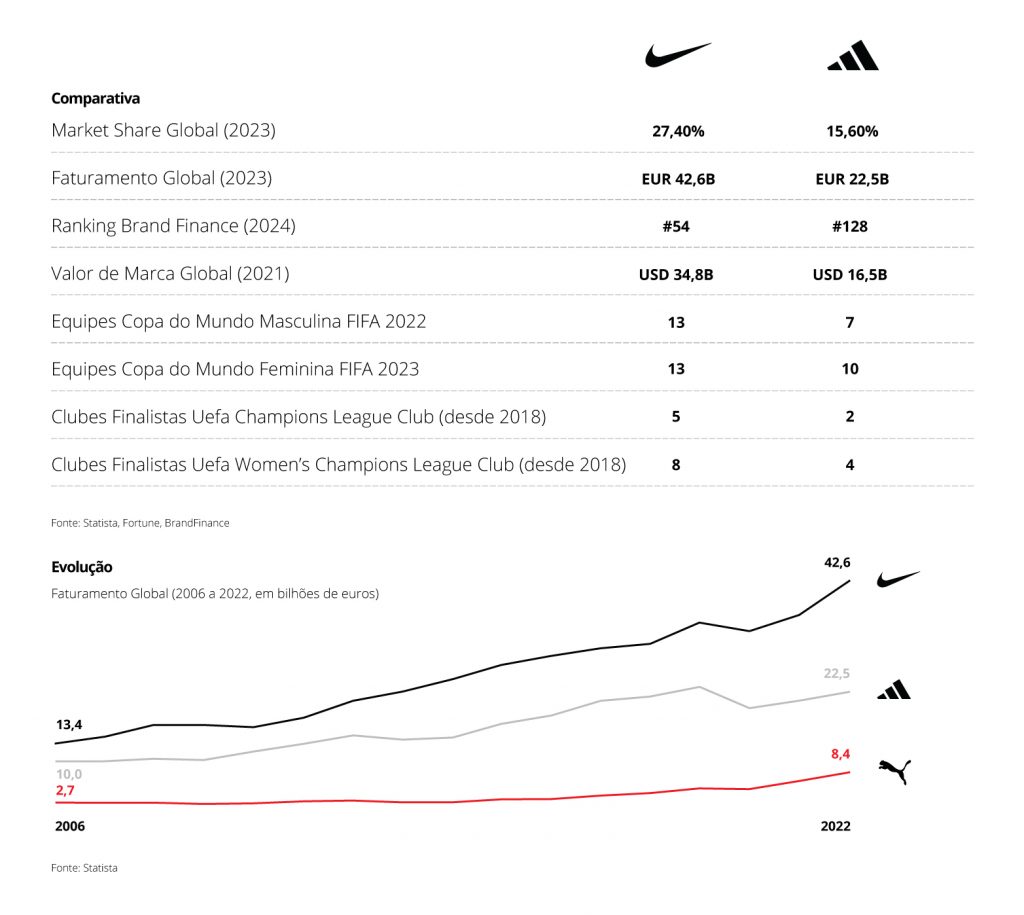Click the 2022 year label on the chart axis
The width and height of the screenshot is (1024, 915).
pos(836,827)
